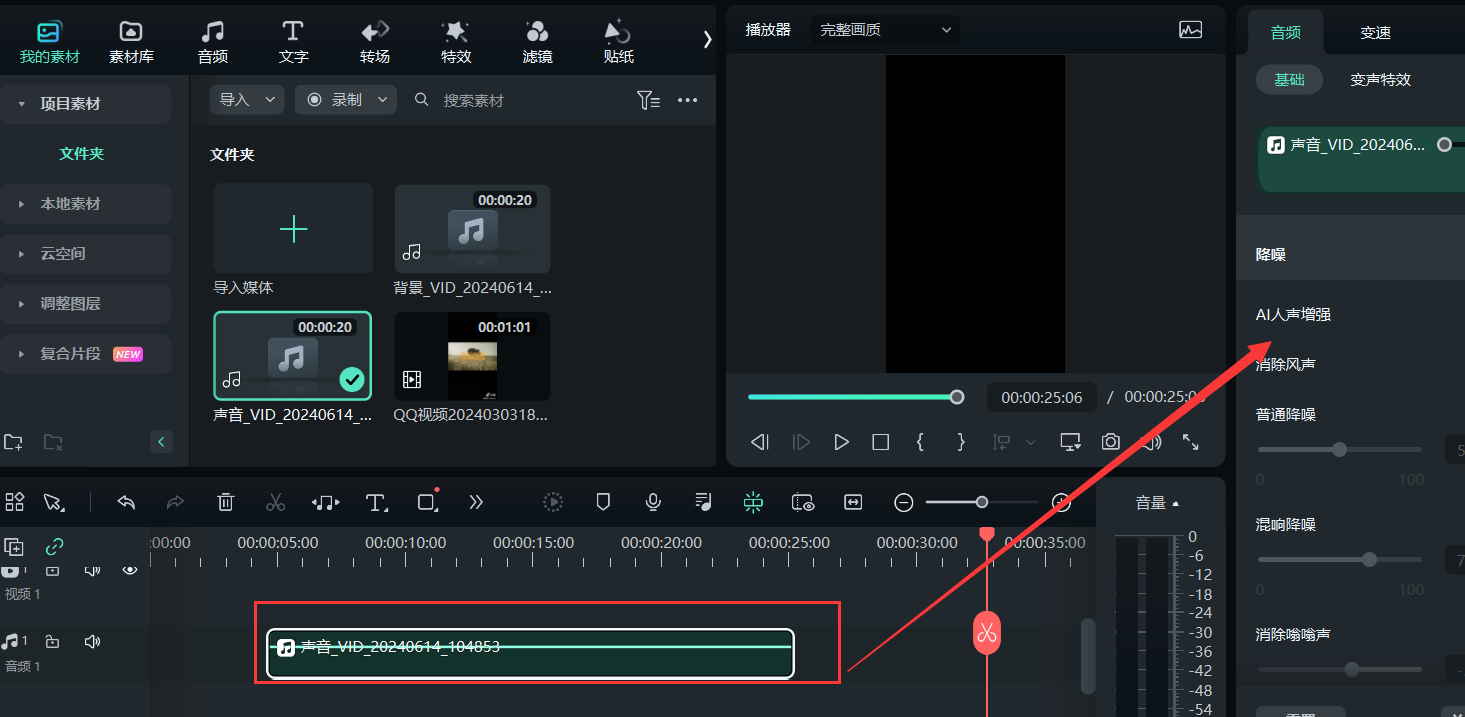The width and height of the screenshot is (1465, 717).
Task: Switch to the 变速 speed tab
Action: tap(1375, 32)
